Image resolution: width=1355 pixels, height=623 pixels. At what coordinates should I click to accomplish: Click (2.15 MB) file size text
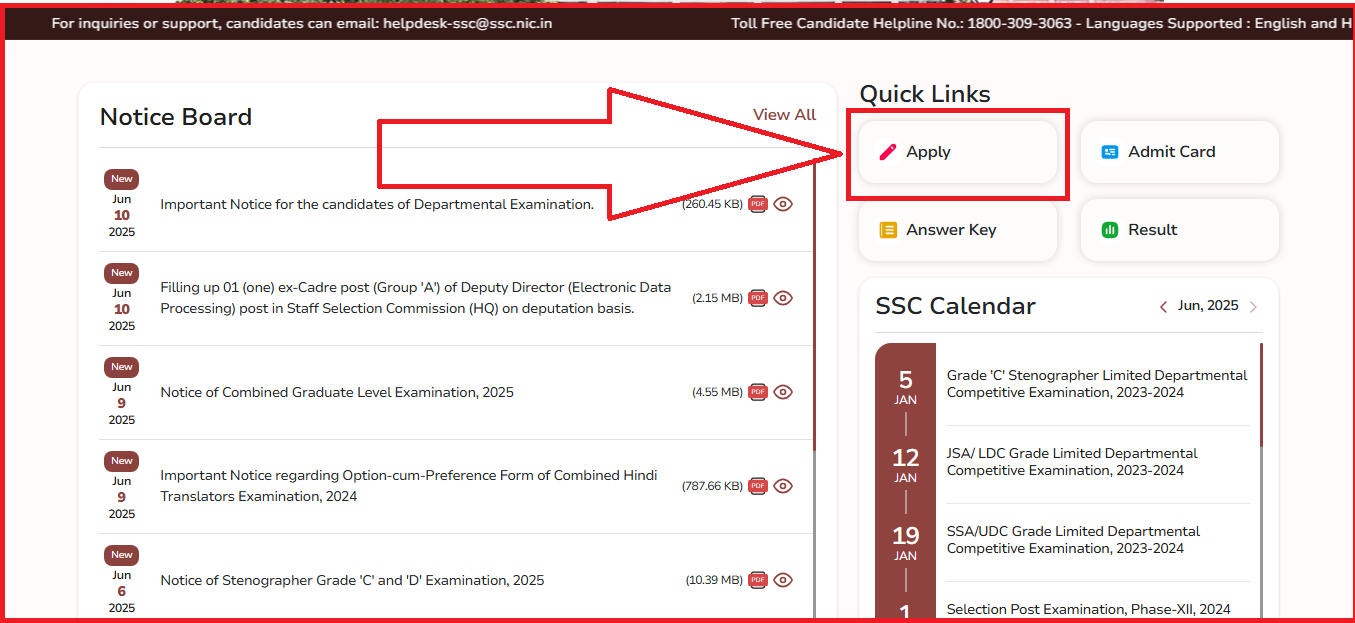click(717, 298)
